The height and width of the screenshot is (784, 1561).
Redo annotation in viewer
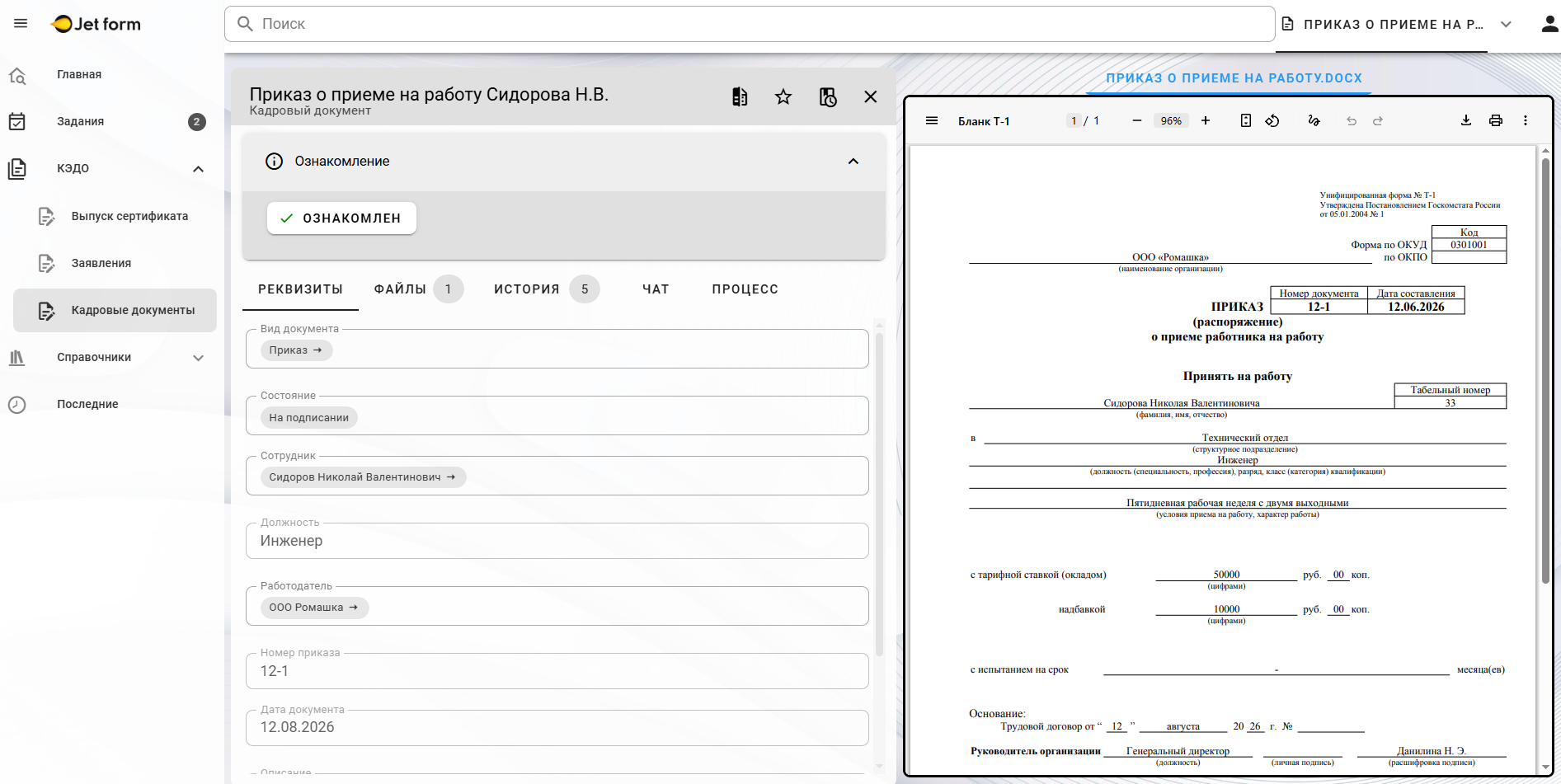pyautogui.click(x=1378, y=121)
